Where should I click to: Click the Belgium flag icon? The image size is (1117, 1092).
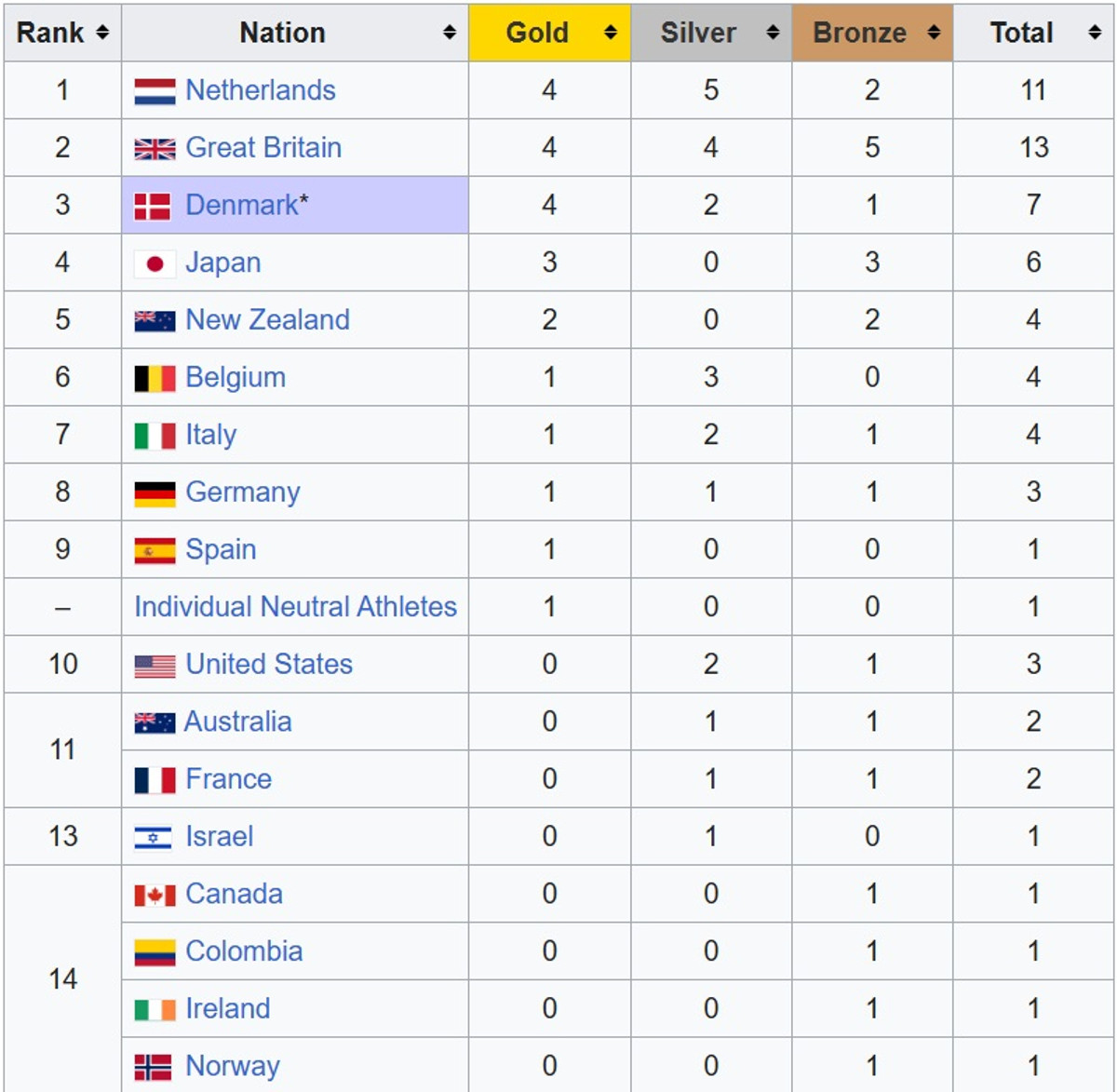tap(155, 379)
